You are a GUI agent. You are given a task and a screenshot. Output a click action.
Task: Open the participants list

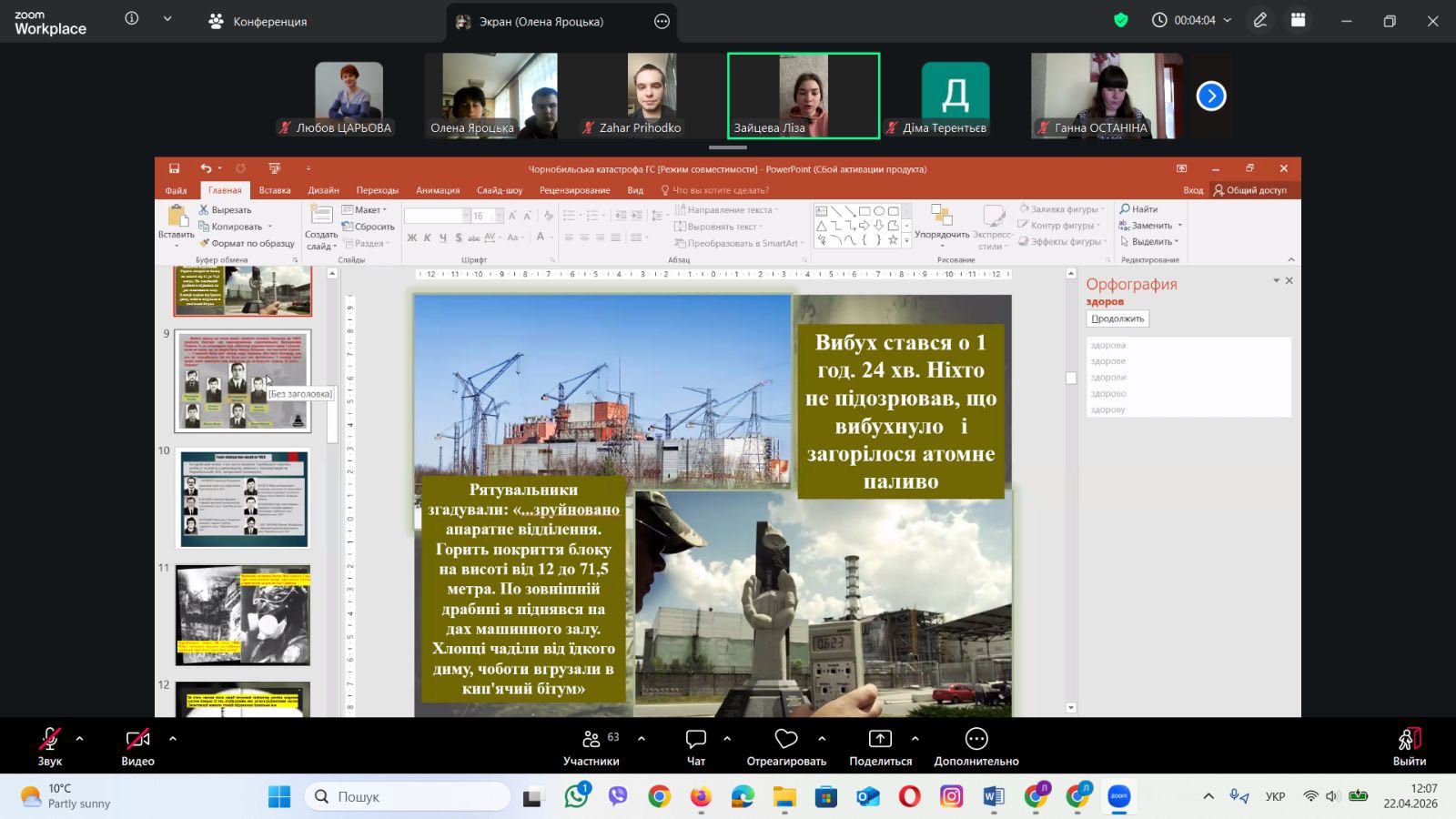pos(591,739)
